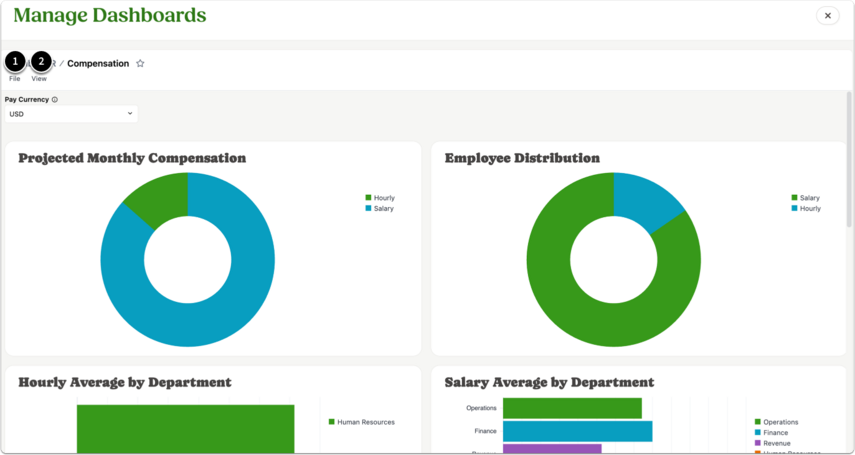Open the File menu
Image resolution: width=855 pixels, height=455 pixels.
pyautogui.click(x=15, y=79)
